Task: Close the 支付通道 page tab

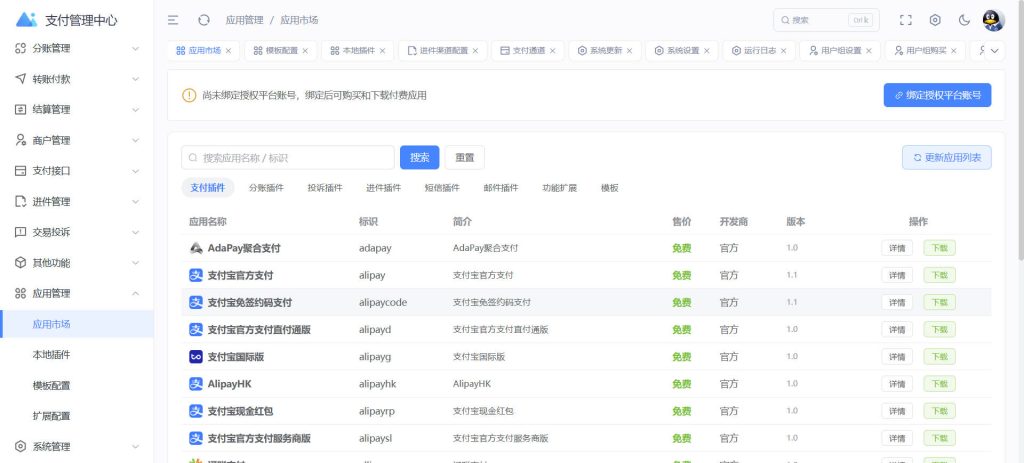Action: 552,51
